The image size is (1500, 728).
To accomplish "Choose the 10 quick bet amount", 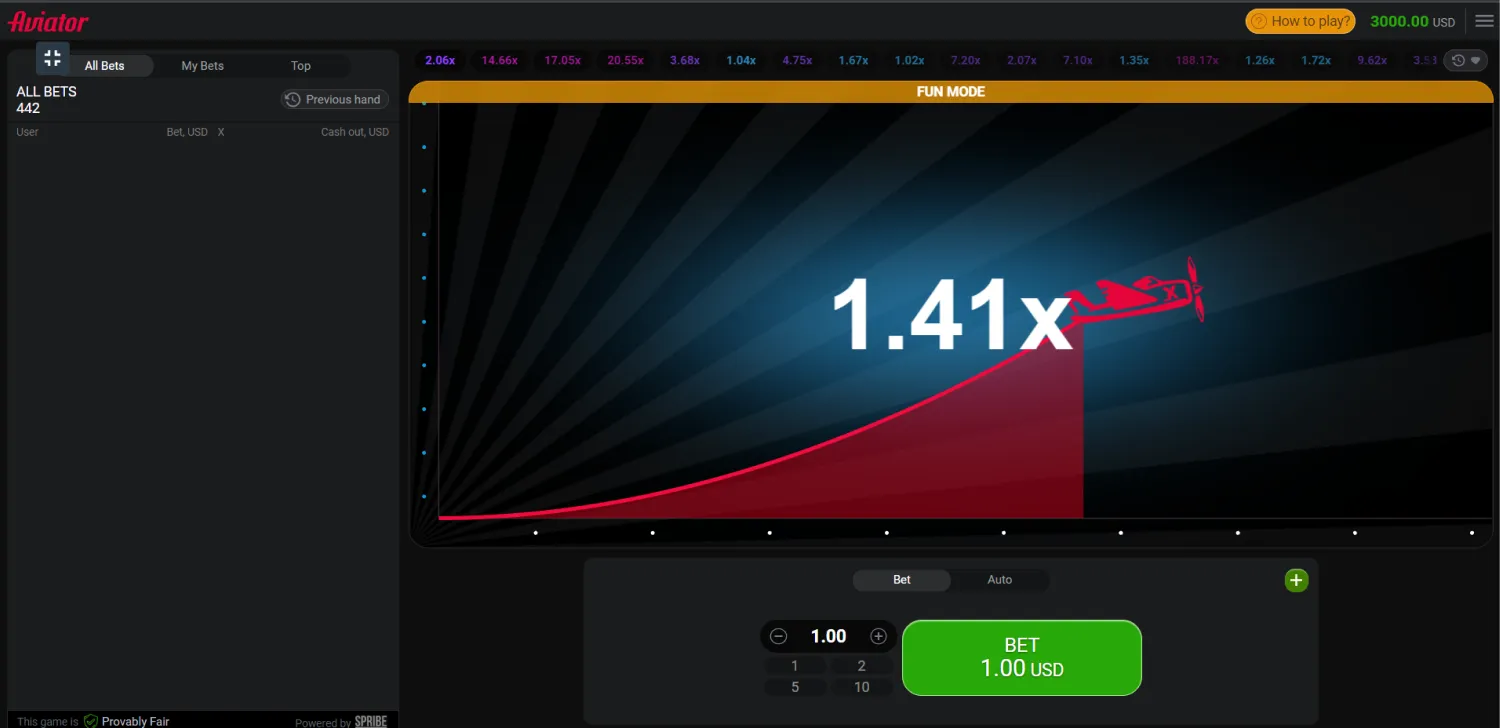I will (861, 687).
